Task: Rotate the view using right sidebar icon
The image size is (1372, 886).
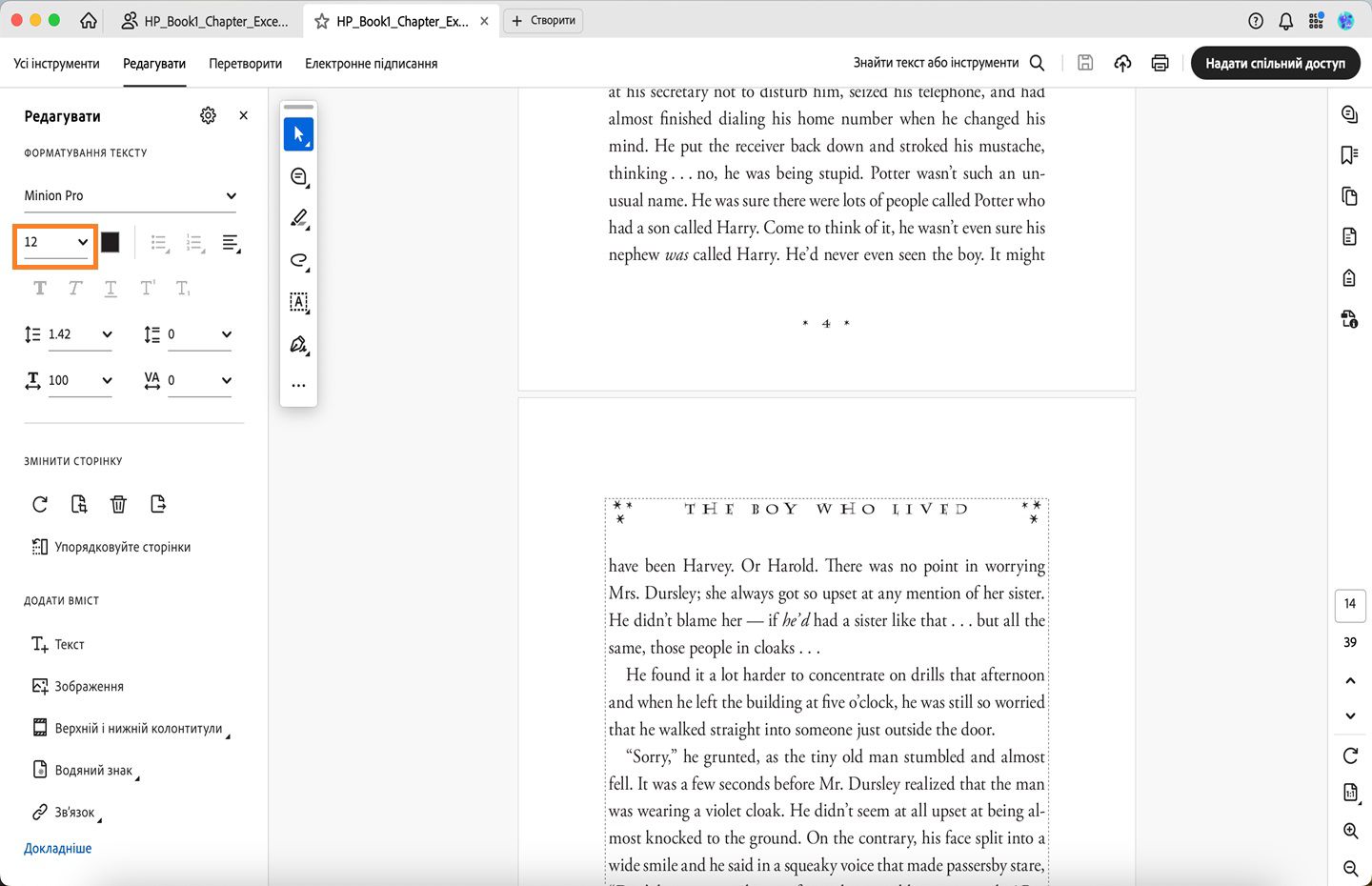Action: click(x=1350, y=755)
